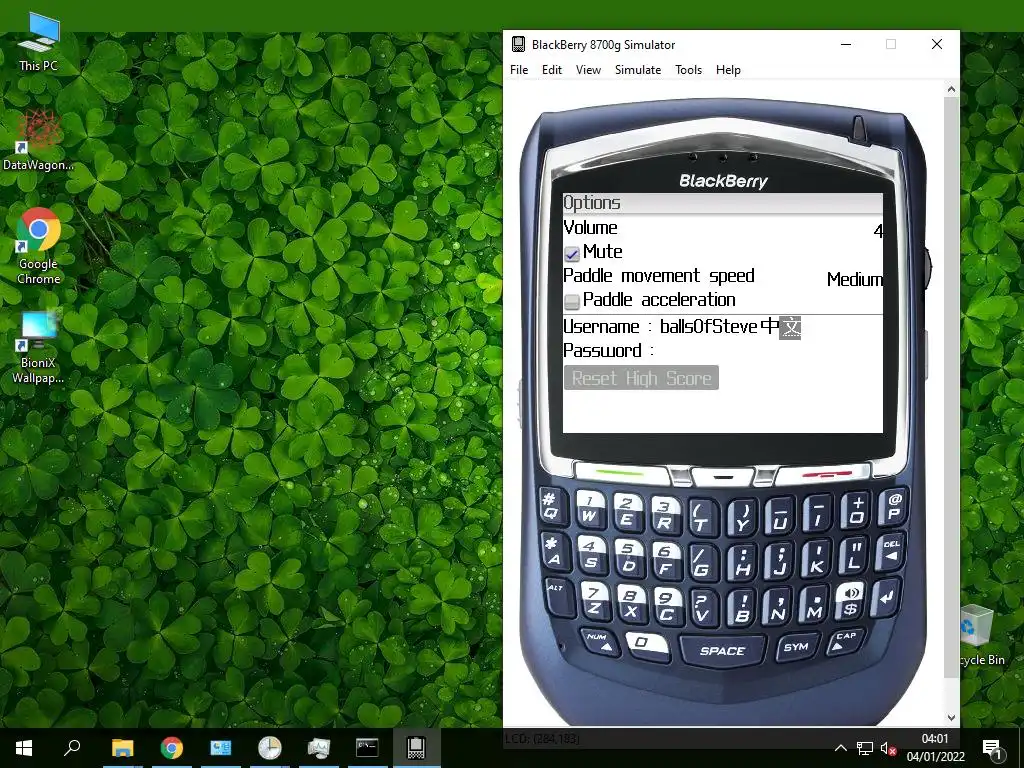This screenshot has width=1024, height=768.
Task: Select the BioniX Wallpaper desktop shortcut
Action: (x=39, y=347)
